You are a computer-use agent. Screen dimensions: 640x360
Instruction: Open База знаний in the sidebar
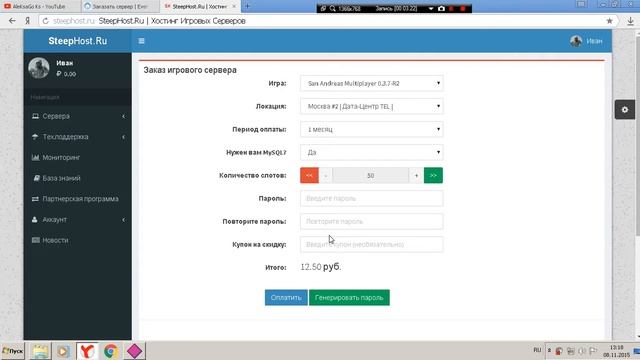click(x=78, y=178)
